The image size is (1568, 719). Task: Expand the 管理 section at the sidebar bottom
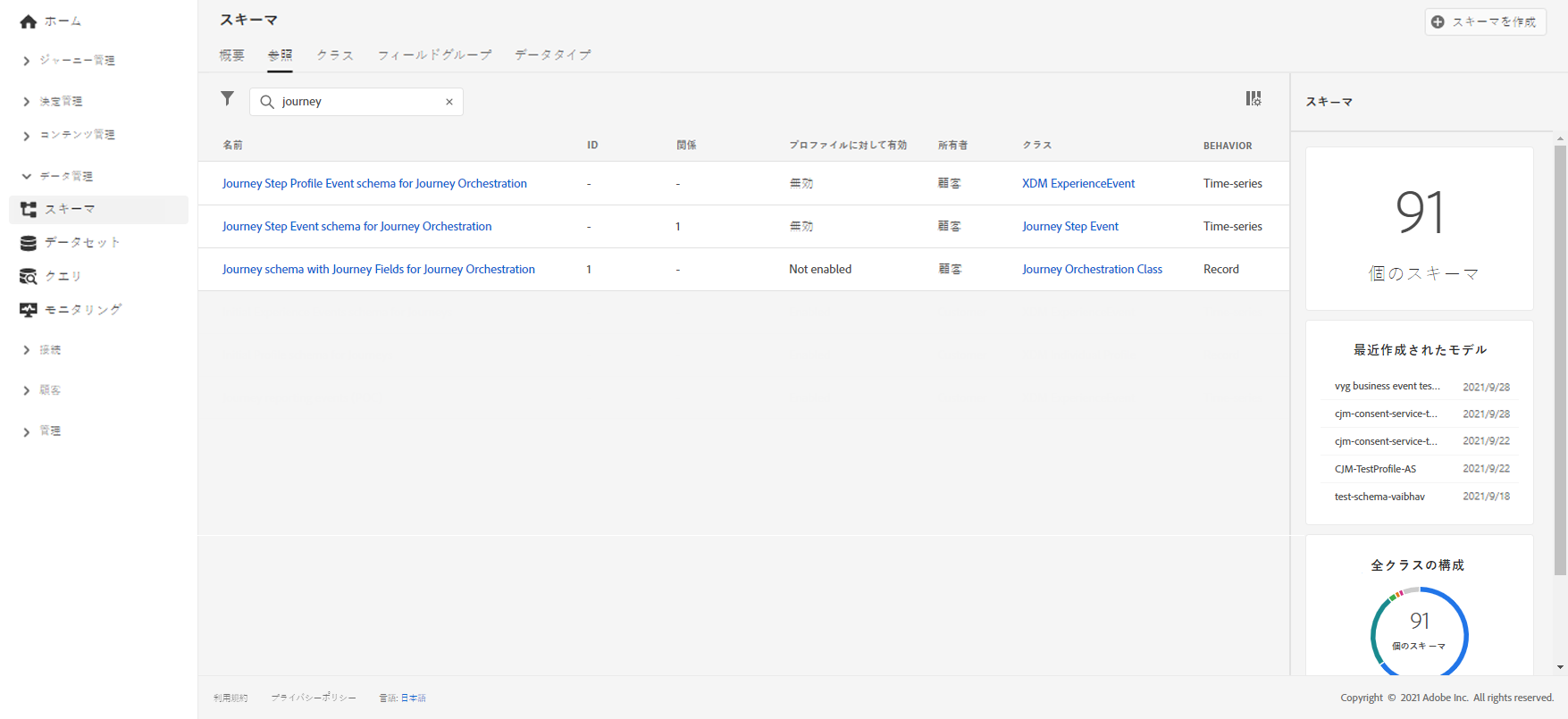tap(42, 431)
